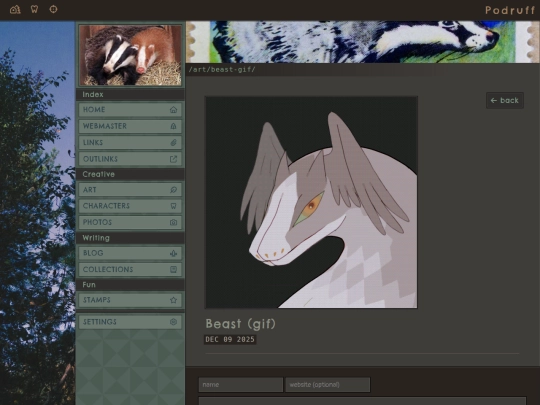Click the gear icon on the SETTINGS row

pos(173,322)
